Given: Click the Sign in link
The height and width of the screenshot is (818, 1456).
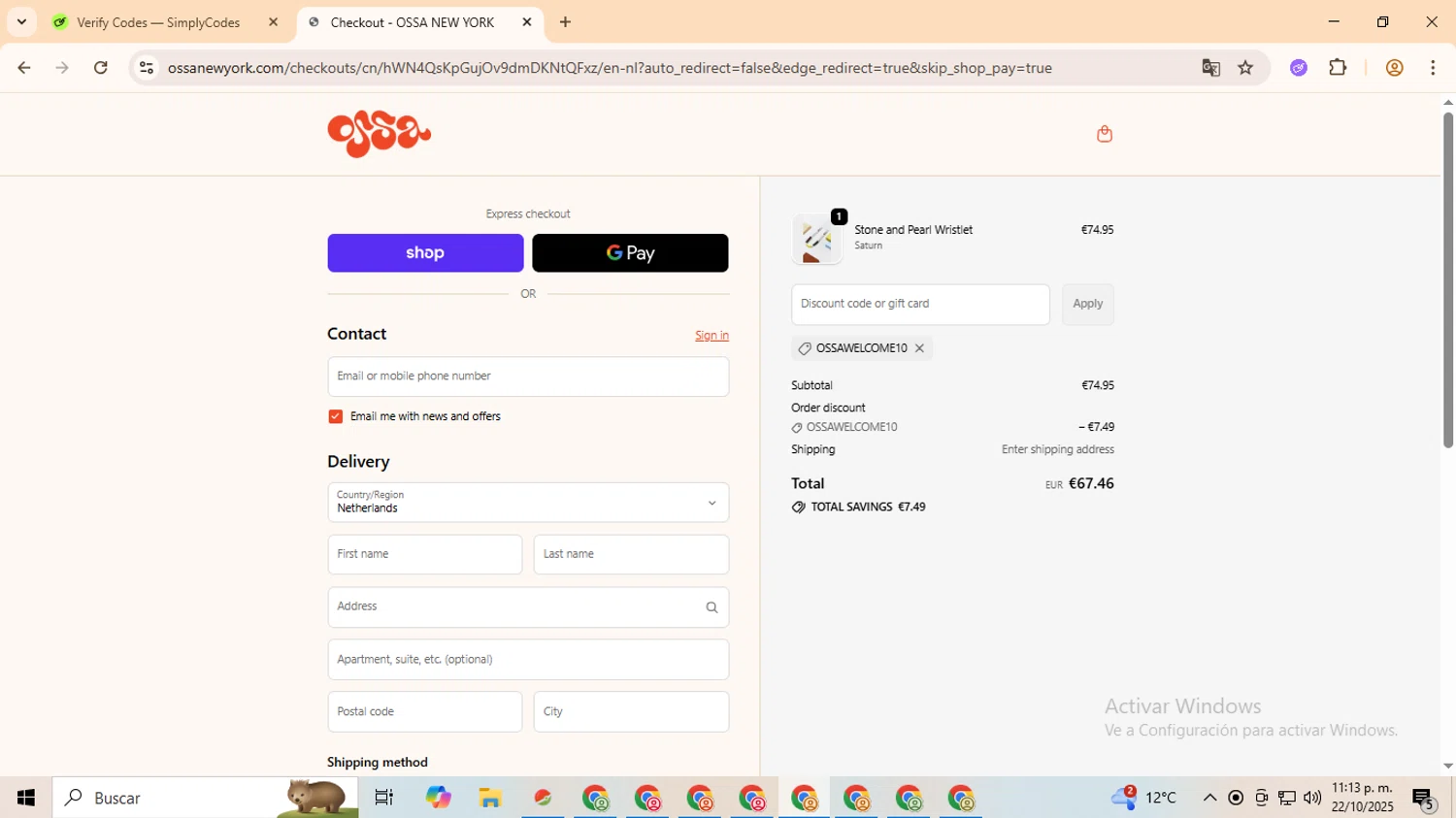Looking at the screenshot, I should pos(711,336).
